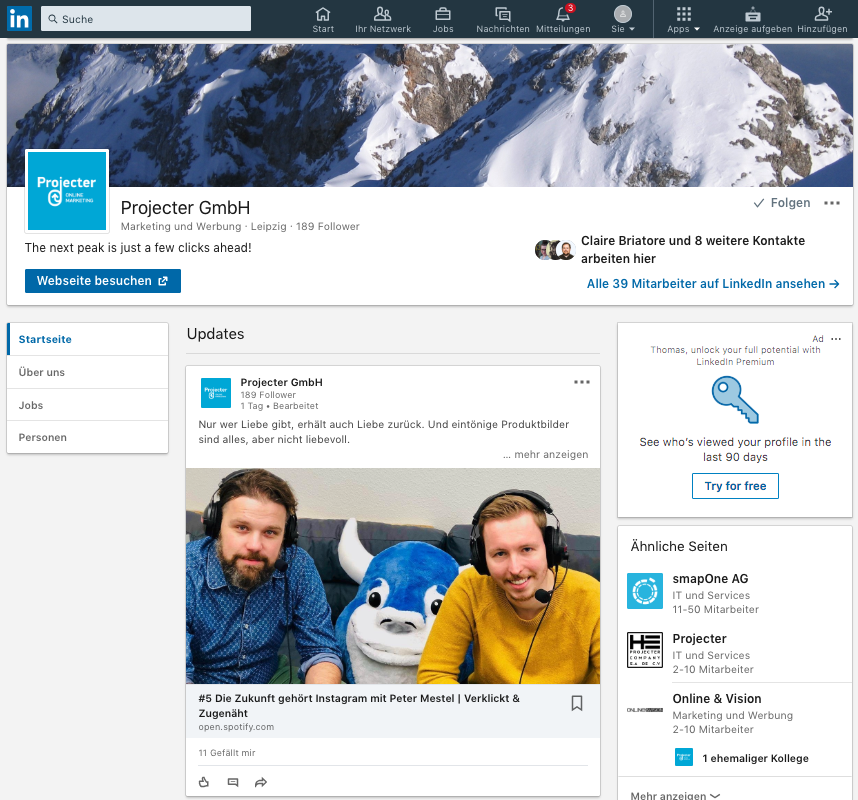The width and height of the screenshot is (858, 800).
Task: Click open.spotify.com source text
Action: pyautogui.click(x=236, y=727)
